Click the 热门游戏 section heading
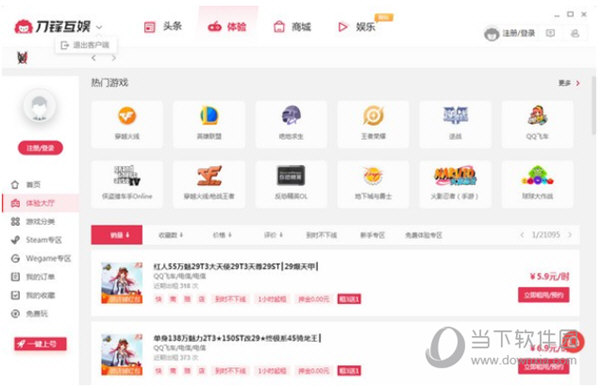This screenshot has height=388, width=600. 109,83
